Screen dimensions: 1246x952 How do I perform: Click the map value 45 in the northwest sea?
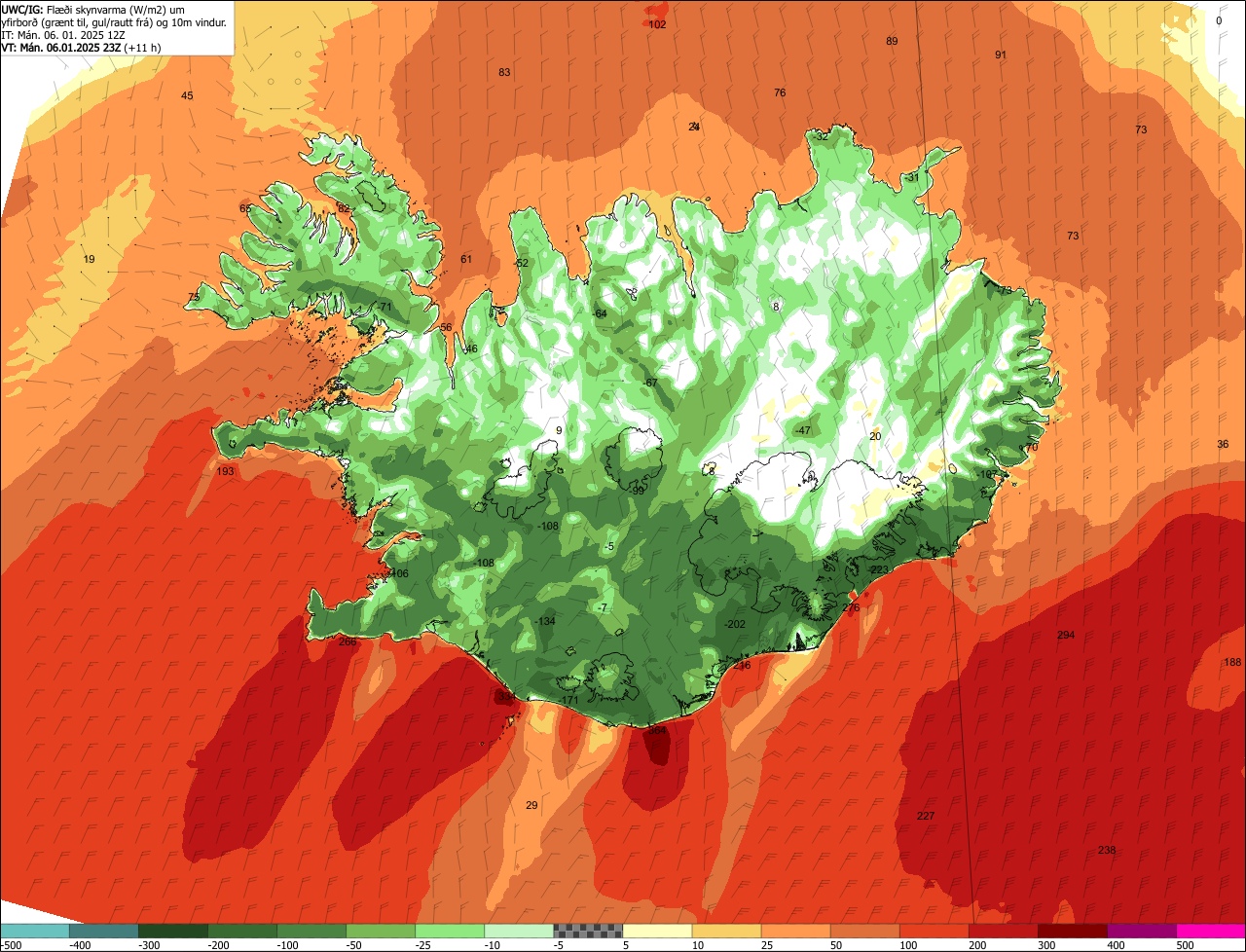pos(187,95)
